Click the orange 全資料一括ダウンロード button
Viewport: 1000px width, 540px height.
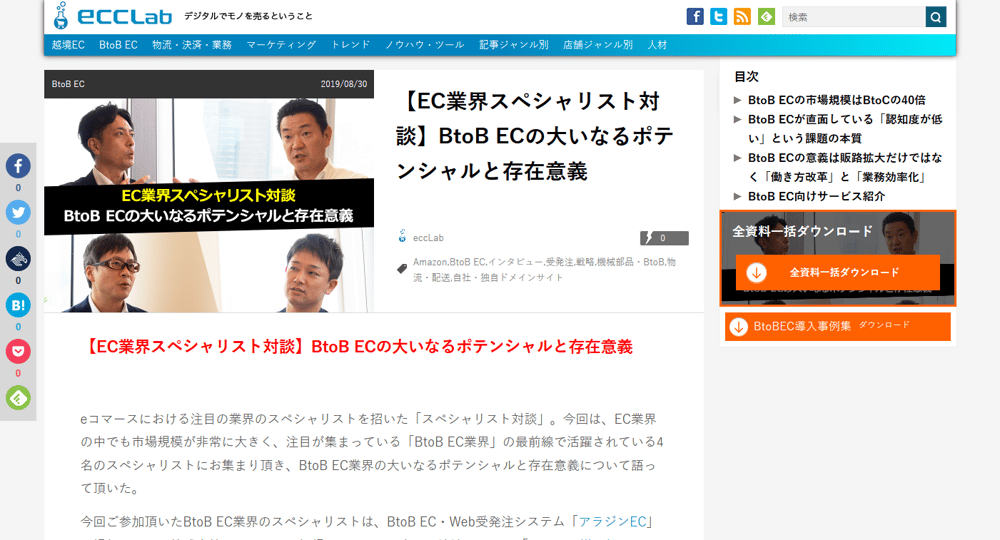coord(838,272)
